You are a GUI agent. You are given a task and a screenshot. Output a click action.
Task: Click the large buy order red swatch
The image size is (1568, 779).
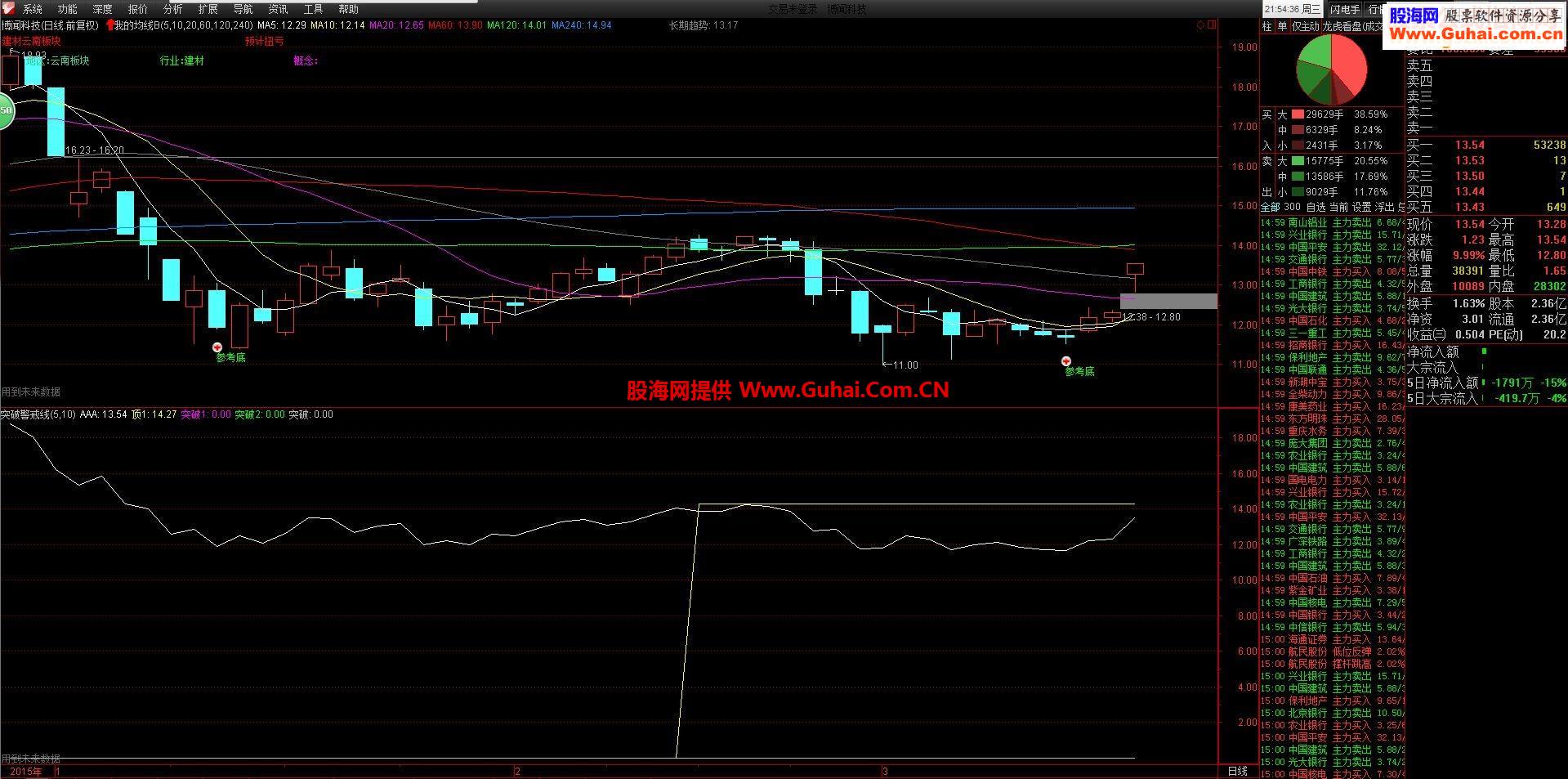tap(1298, 115)
